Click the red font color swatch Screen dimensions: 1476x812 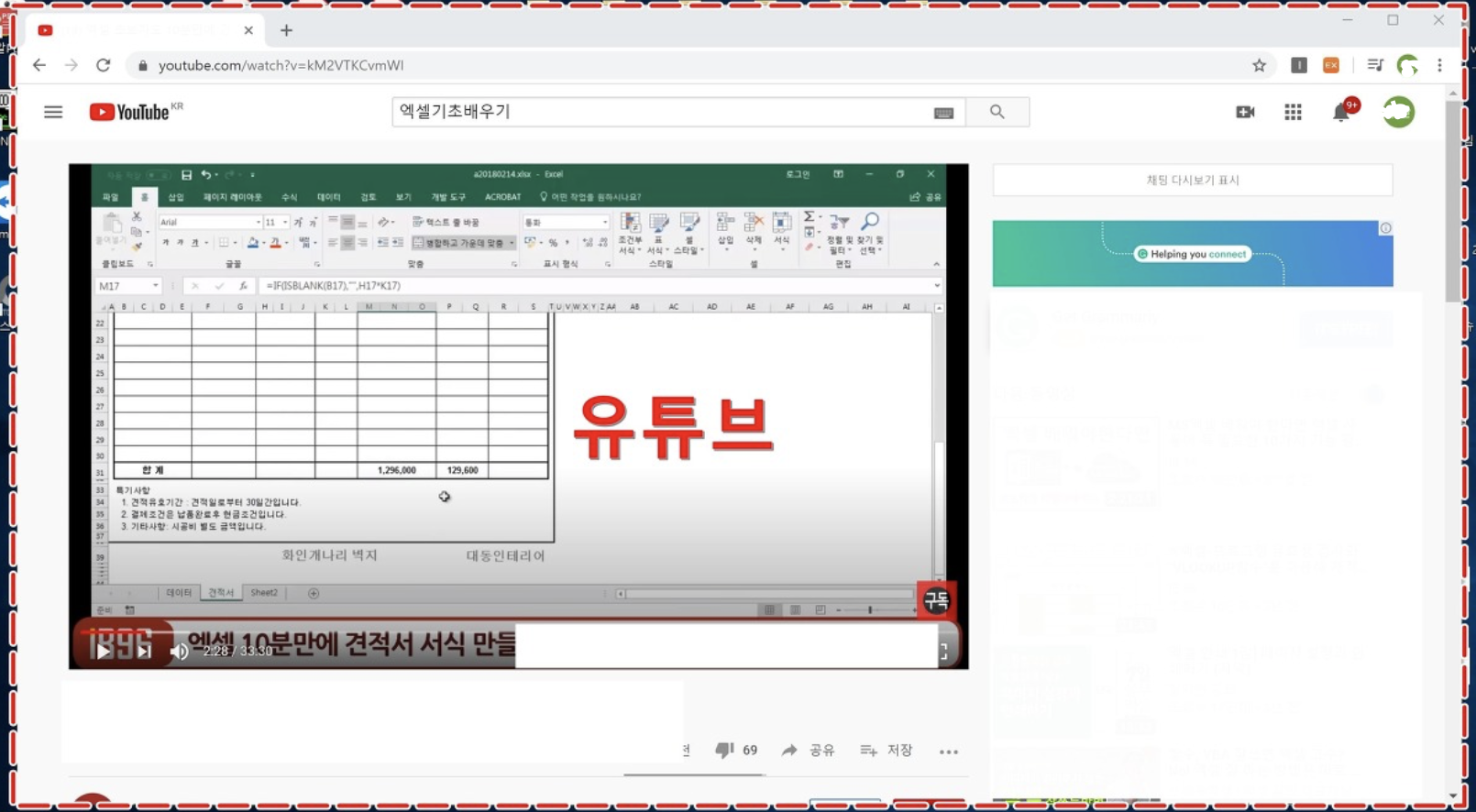pyautogui.click(x=275, y=243)
